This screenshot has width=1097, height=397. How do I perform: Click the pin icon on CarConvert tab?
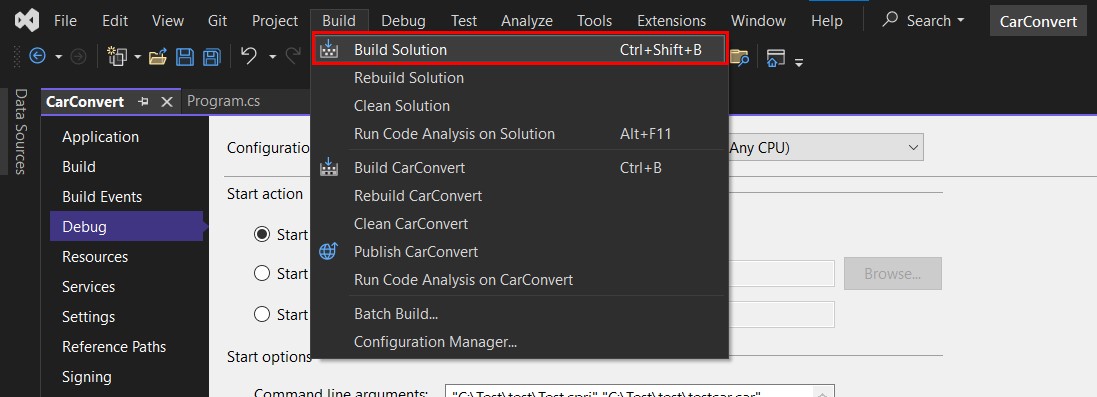[x=143, y=102]
